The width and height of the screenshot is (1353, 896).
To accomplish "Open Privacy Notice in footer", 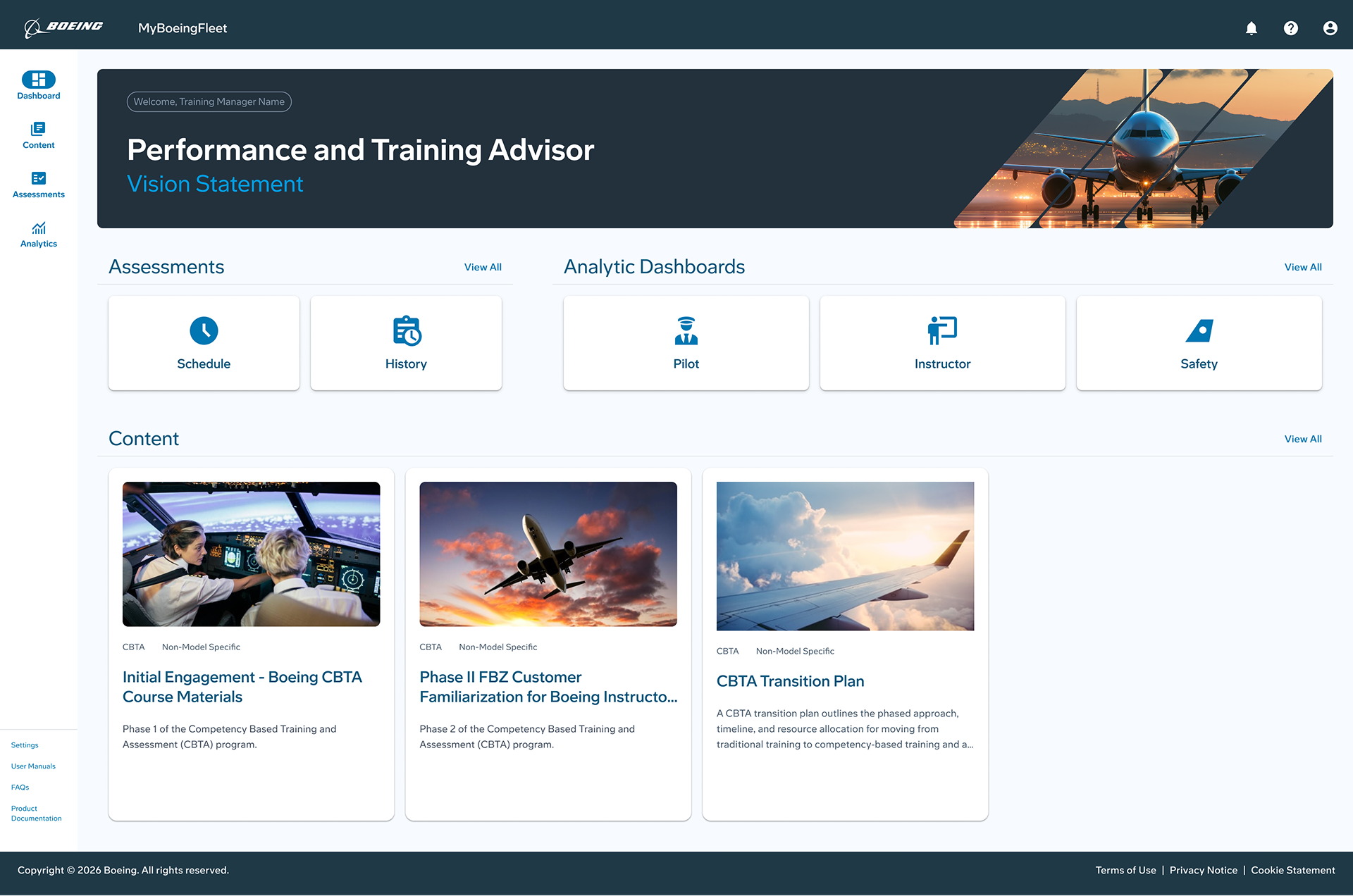I will (1204, 871).
